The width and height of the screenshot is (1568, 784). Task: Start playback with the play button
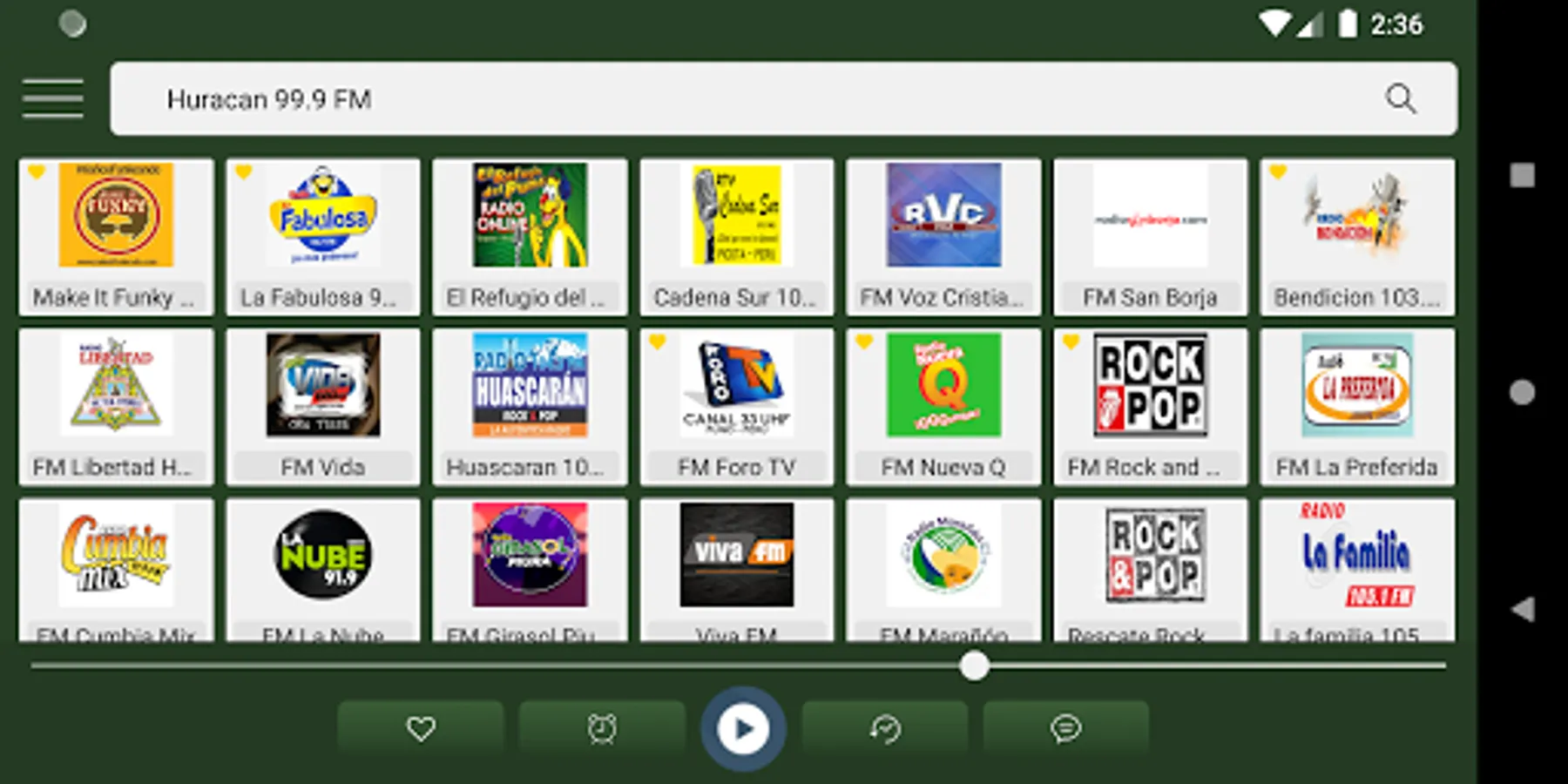click(x=743, y=728)
